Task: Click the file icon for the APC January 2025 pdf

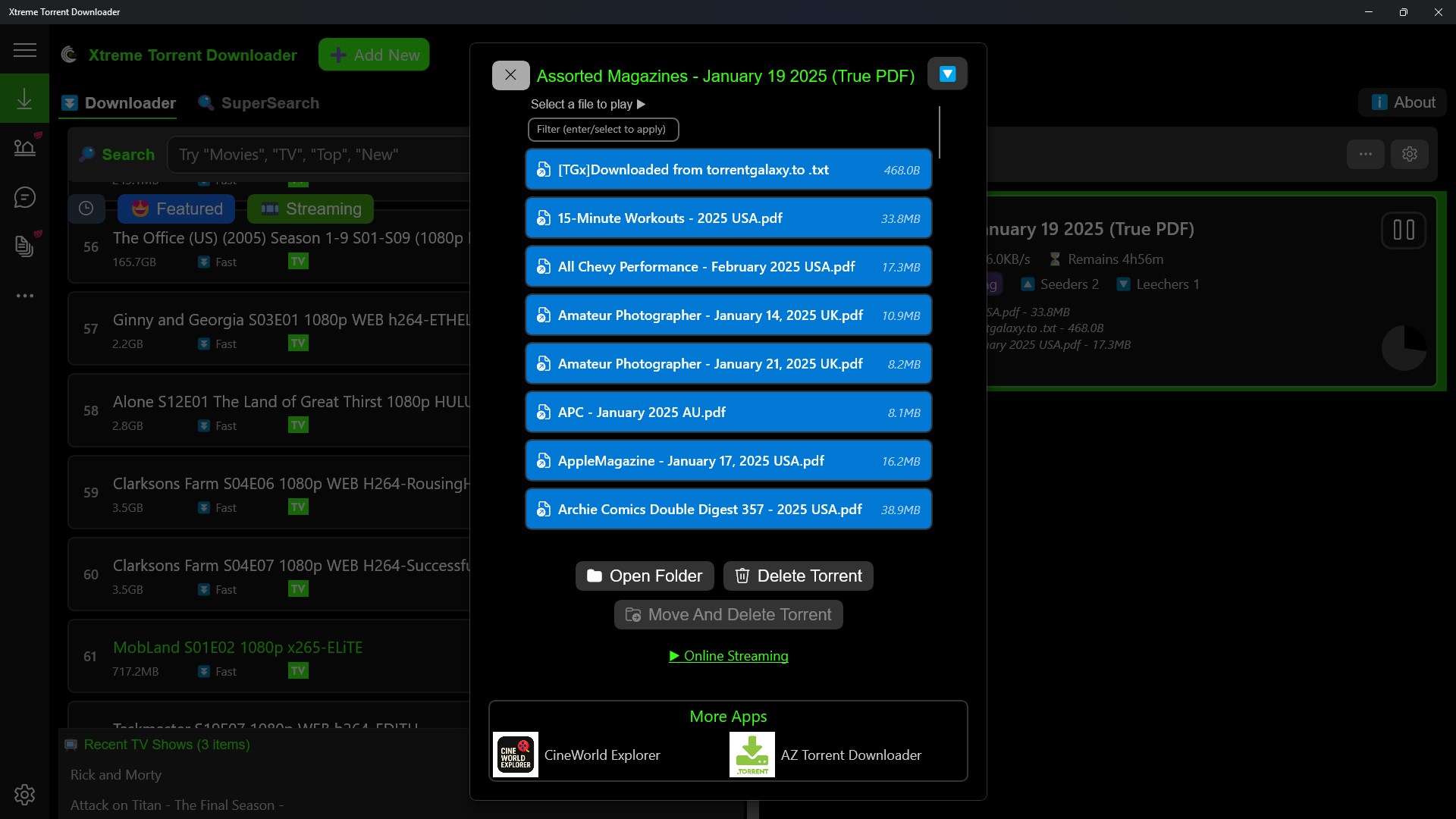Action: coord(544,413)
